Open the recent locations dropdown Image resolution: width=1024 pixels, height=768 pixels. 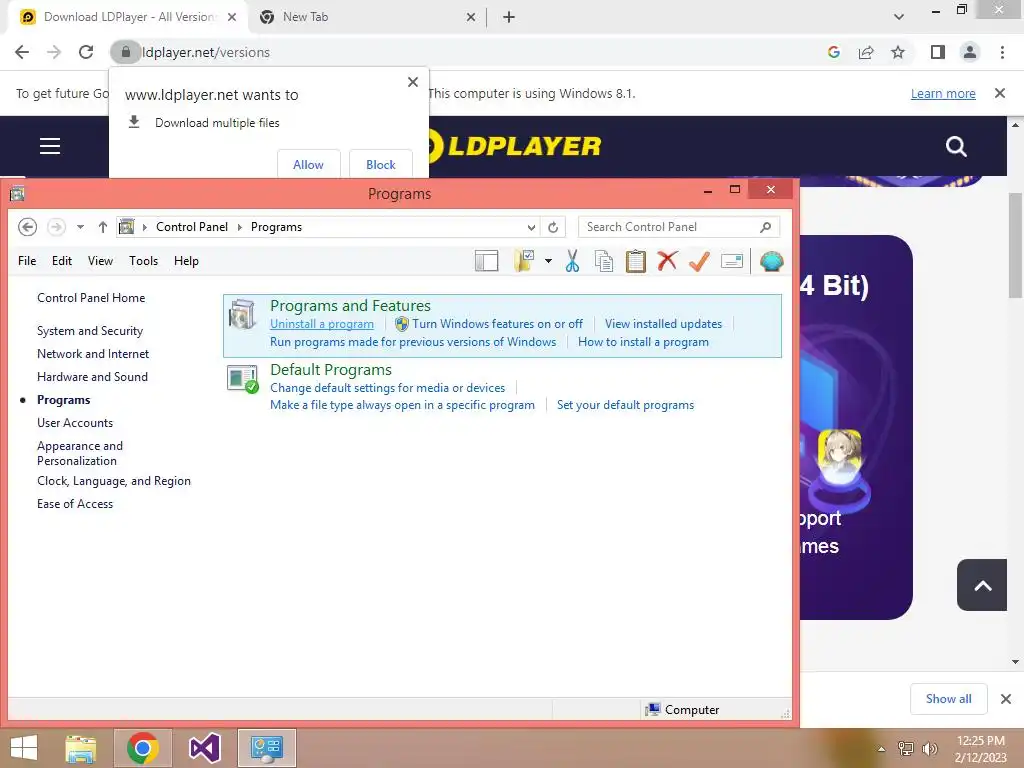point(80,227)
